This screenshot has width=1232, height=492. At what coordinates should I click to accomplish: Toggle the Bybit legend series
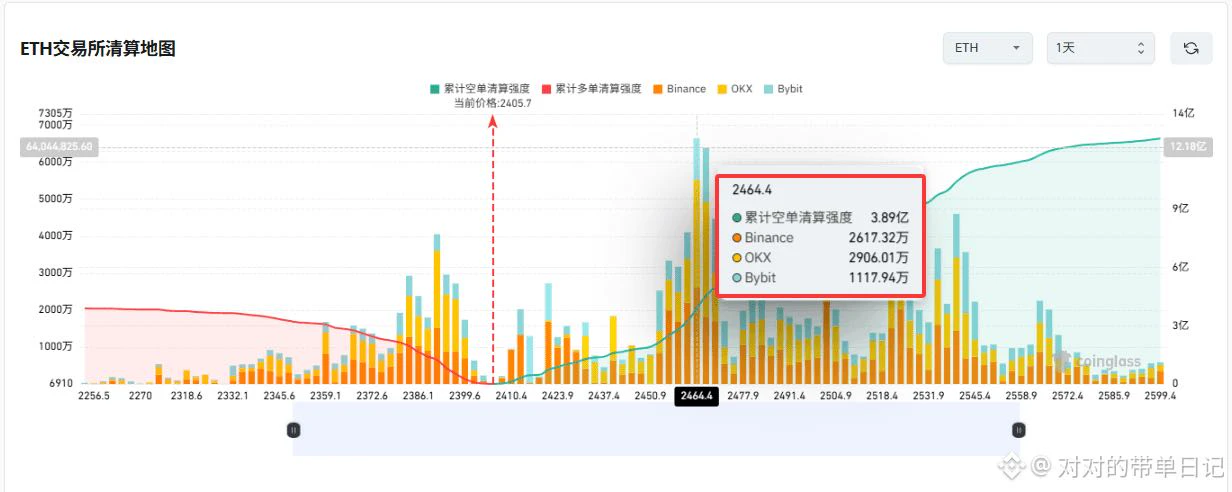783,89
